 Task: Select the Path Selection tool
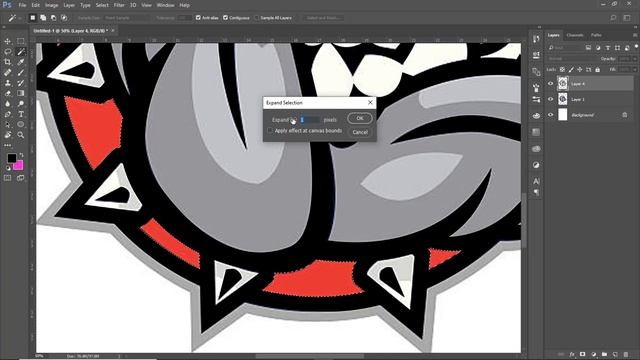pos(7,124)
